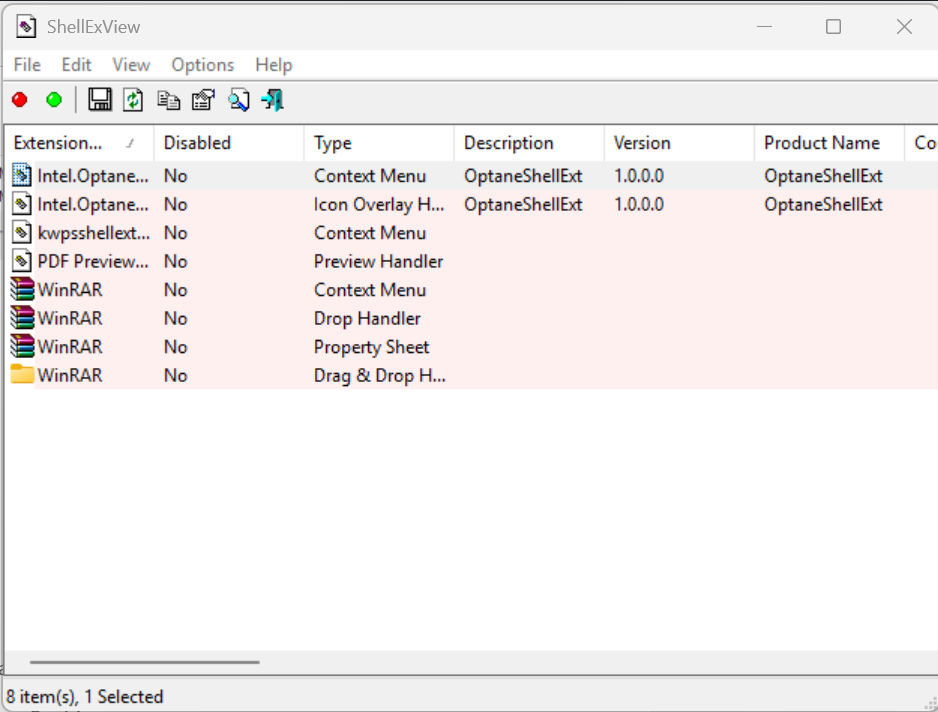Select the first Intel.Optane extension name

[x=93, y=176]
